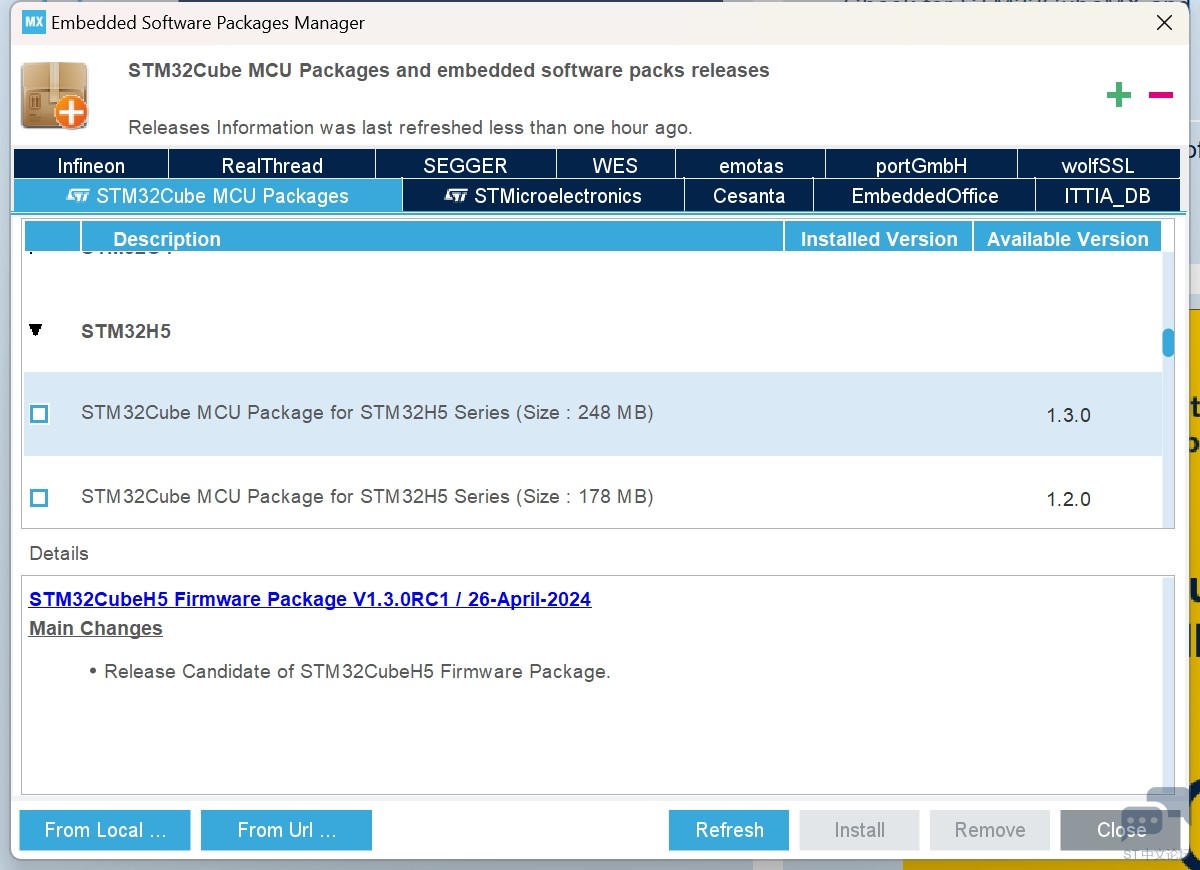Viewport: 1200px width, 870px height.
Task: Open the STMicroelectronics tab
Action: pos(543,195)
